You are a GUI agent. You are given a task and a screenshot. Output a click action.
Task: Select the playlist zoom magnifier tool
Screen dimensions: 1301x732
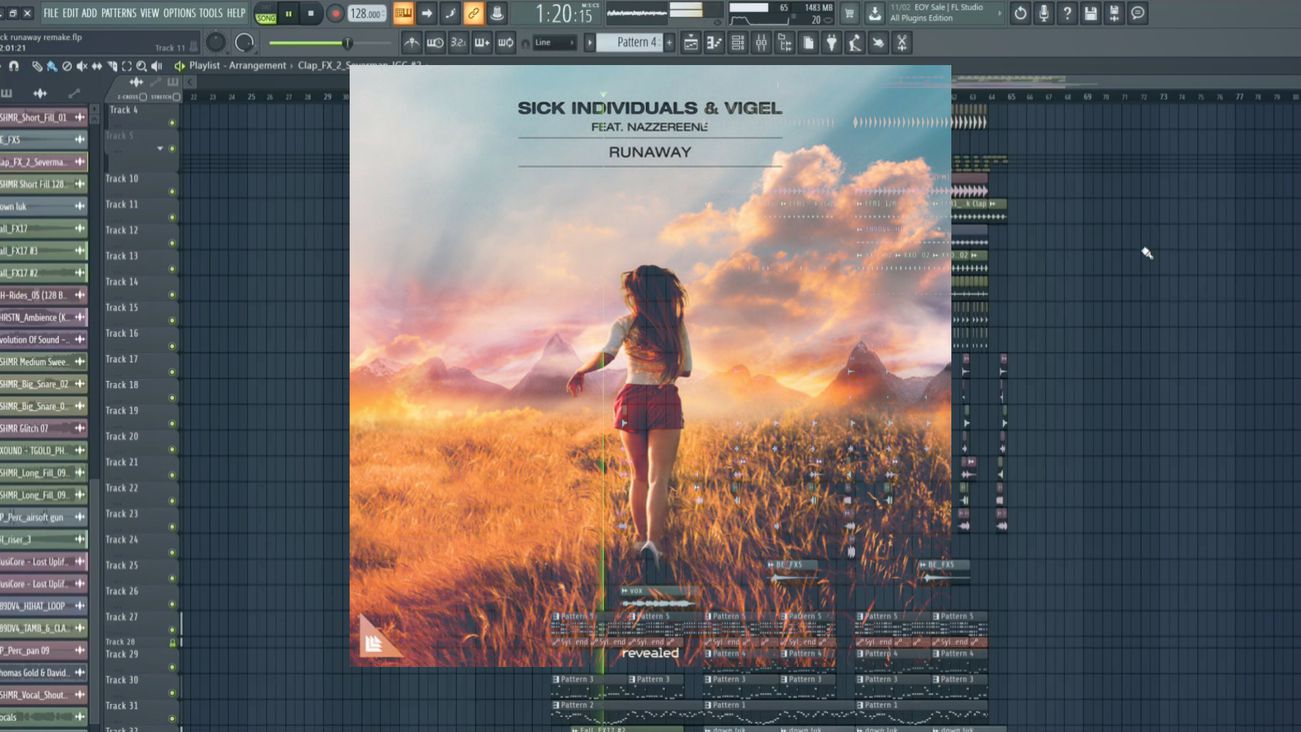[141, 66]
